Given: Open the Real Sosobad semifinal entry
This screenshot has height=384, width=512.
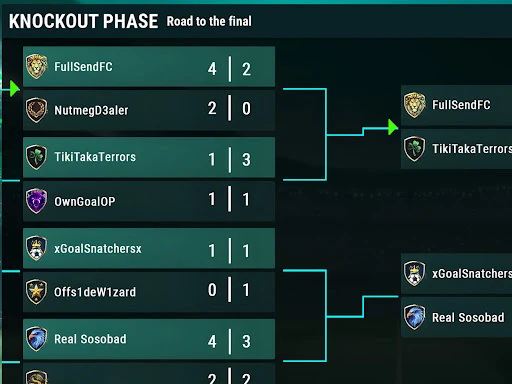Looking at the screenshot, I should pyautogui.click(x=456, y=317).
